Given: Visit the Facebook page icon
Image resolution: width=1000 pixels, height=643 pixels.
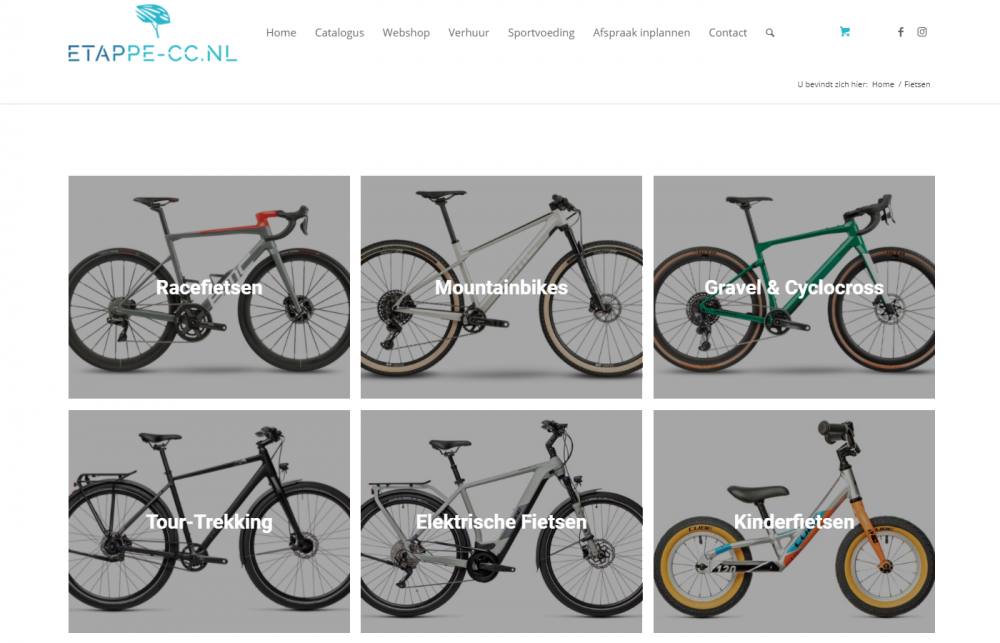Looking at the screenshot, I should click(901, 32).
